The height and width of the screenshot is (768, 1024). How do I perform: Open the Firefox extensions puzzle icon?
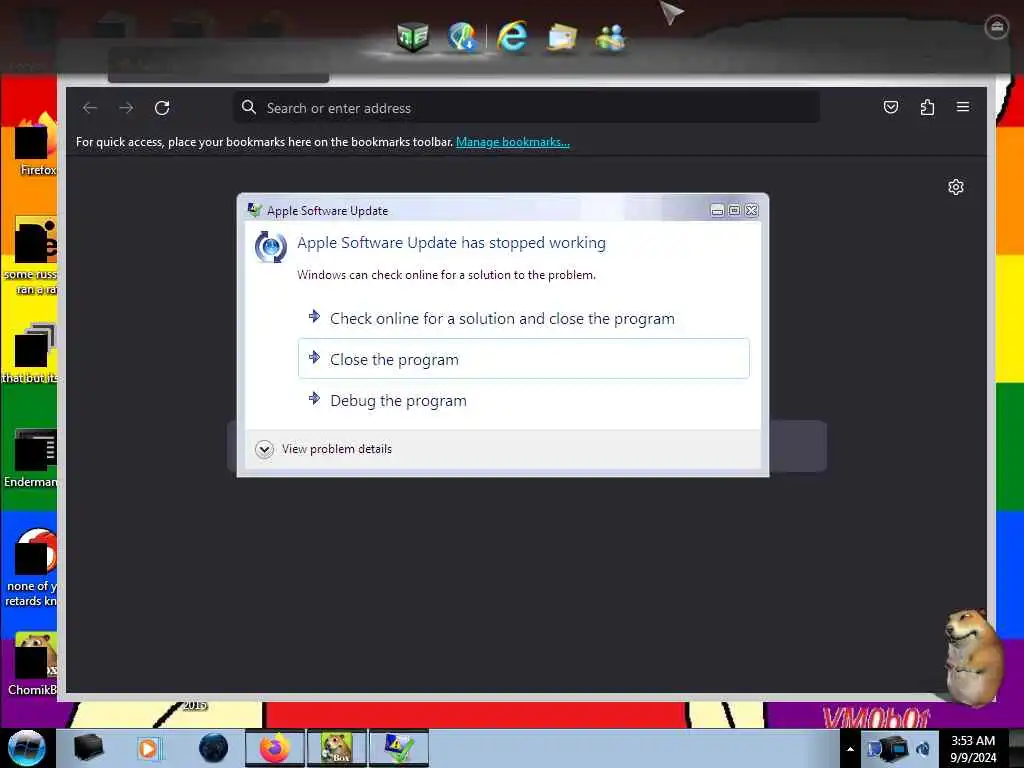click(x=927, y=107)
